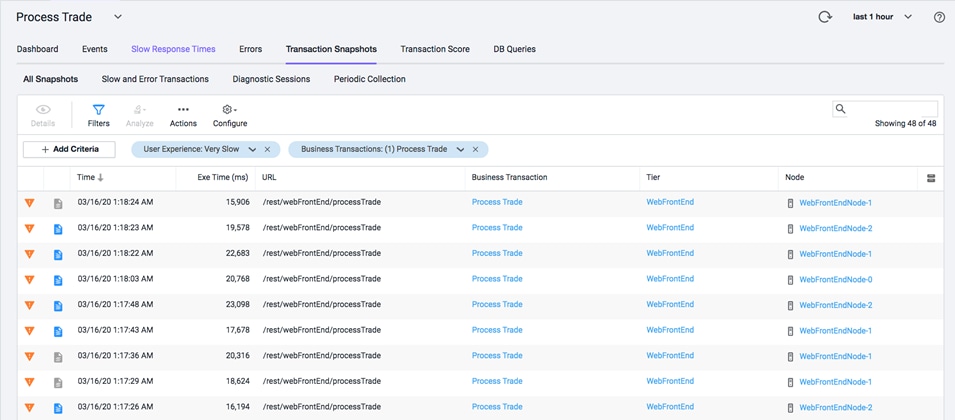The image size is (955, 420).
Task: Click the blue snapshot document icon for 1:18:23 AM
Action: [58, 229]
